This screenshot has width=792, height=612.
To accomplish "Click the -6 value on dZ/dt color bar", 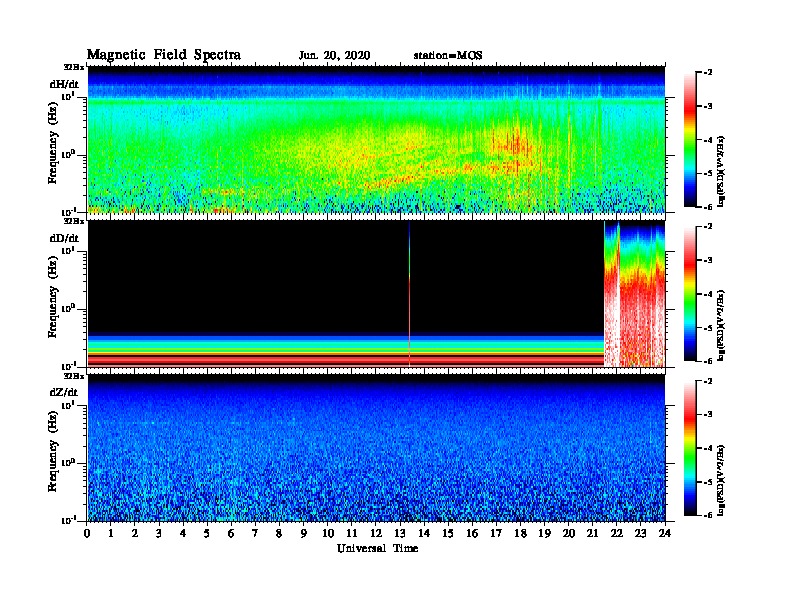I will pos(708,515).
